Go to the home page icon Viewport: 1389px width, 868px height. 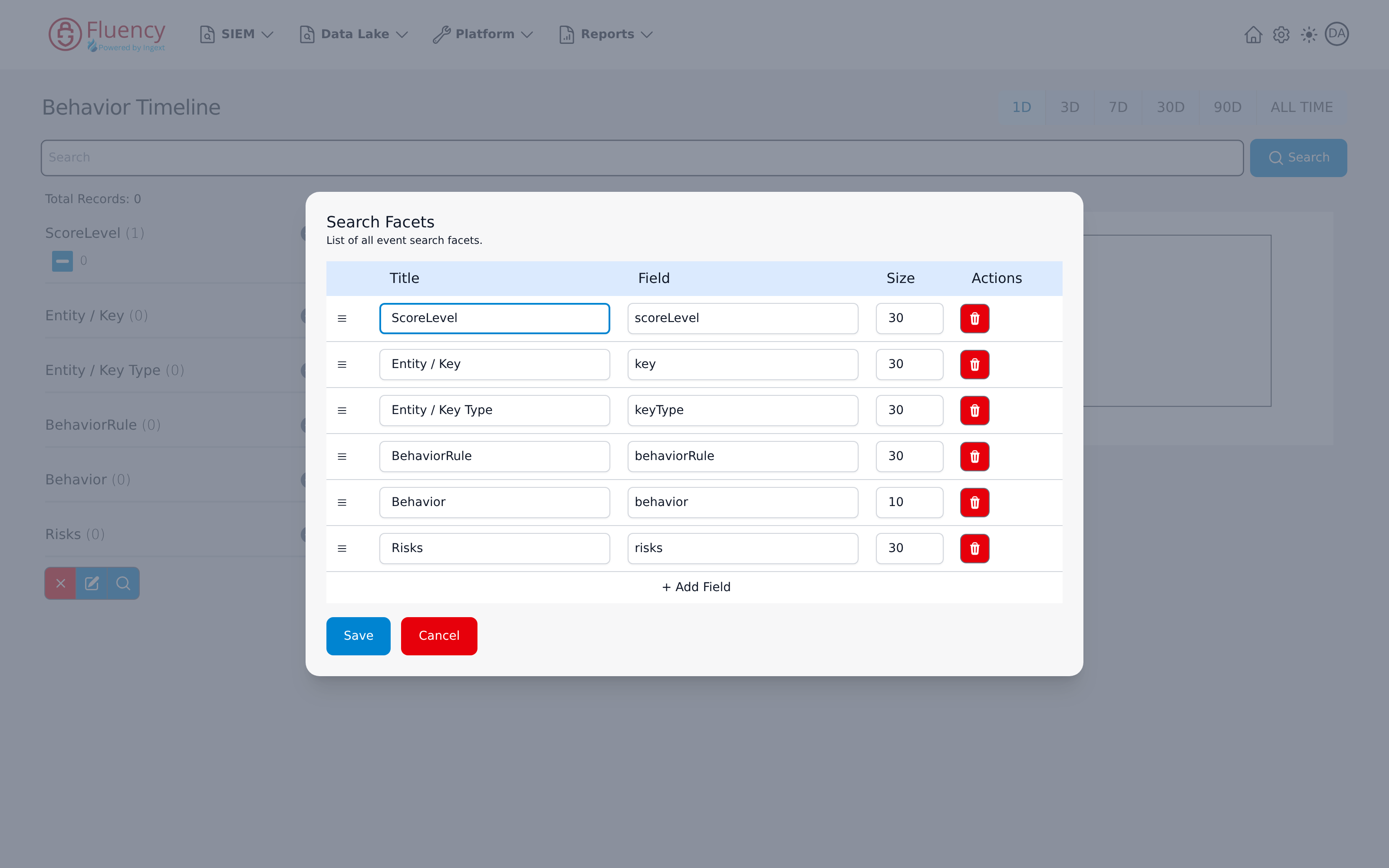(x=1253, y=34)
